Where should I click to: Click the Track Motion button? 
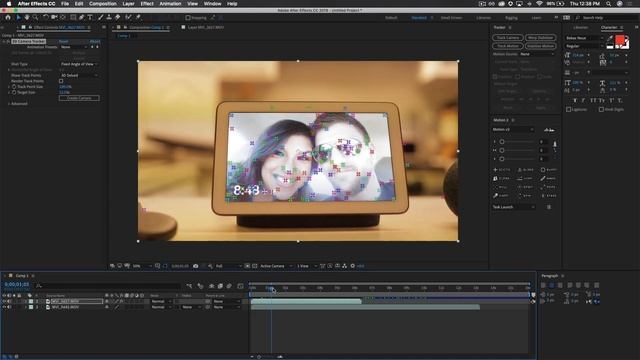click(x=508, y=46)
